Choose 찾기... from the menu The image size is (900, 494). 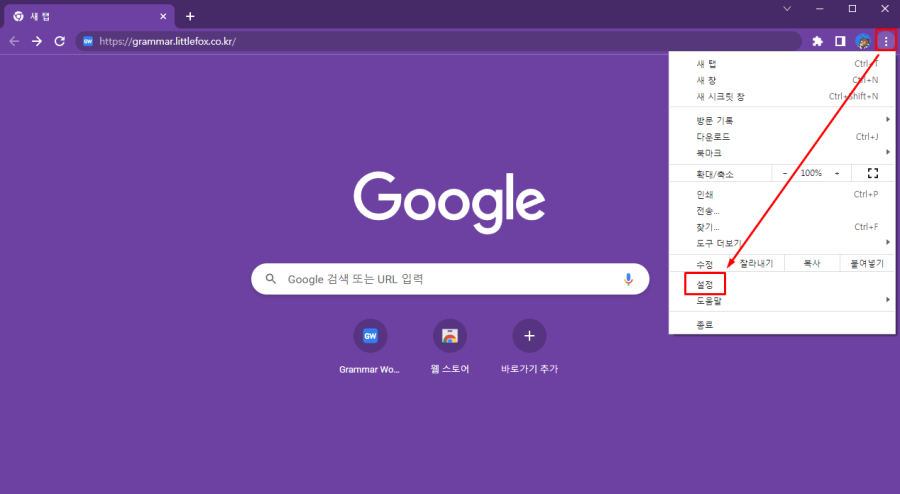(x=782, y=227)
